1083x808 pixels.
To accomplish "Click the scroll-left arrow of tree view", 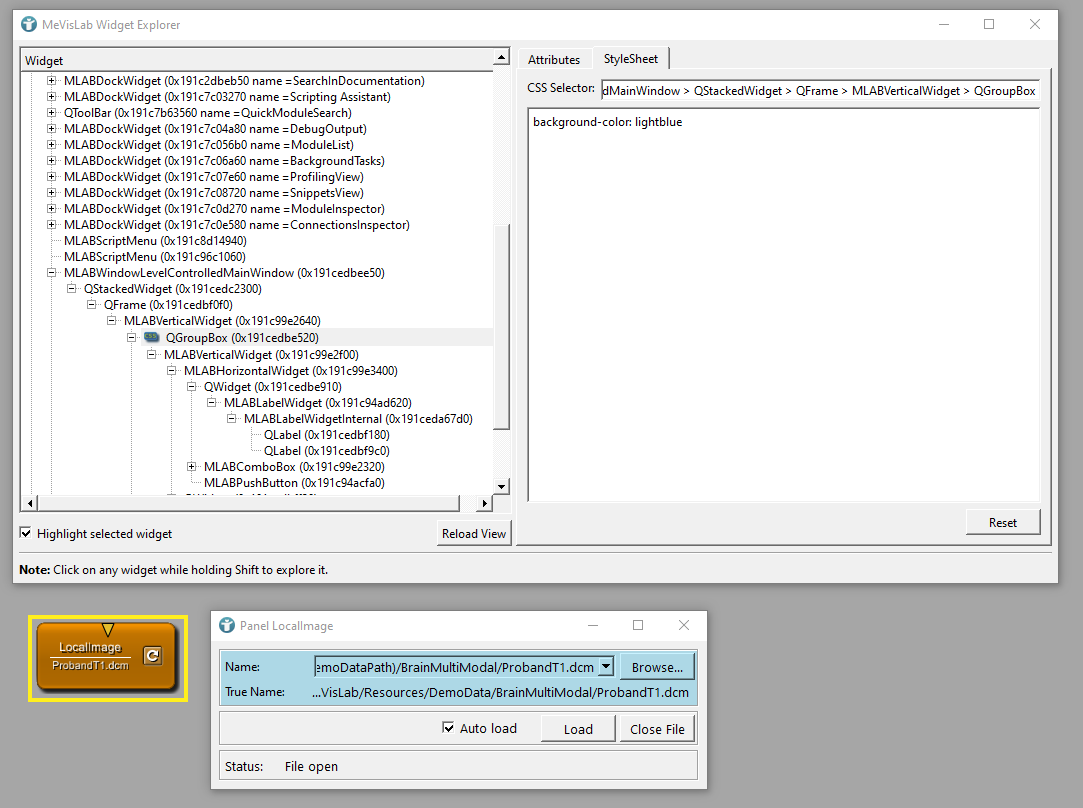I will tap(29, 503).
